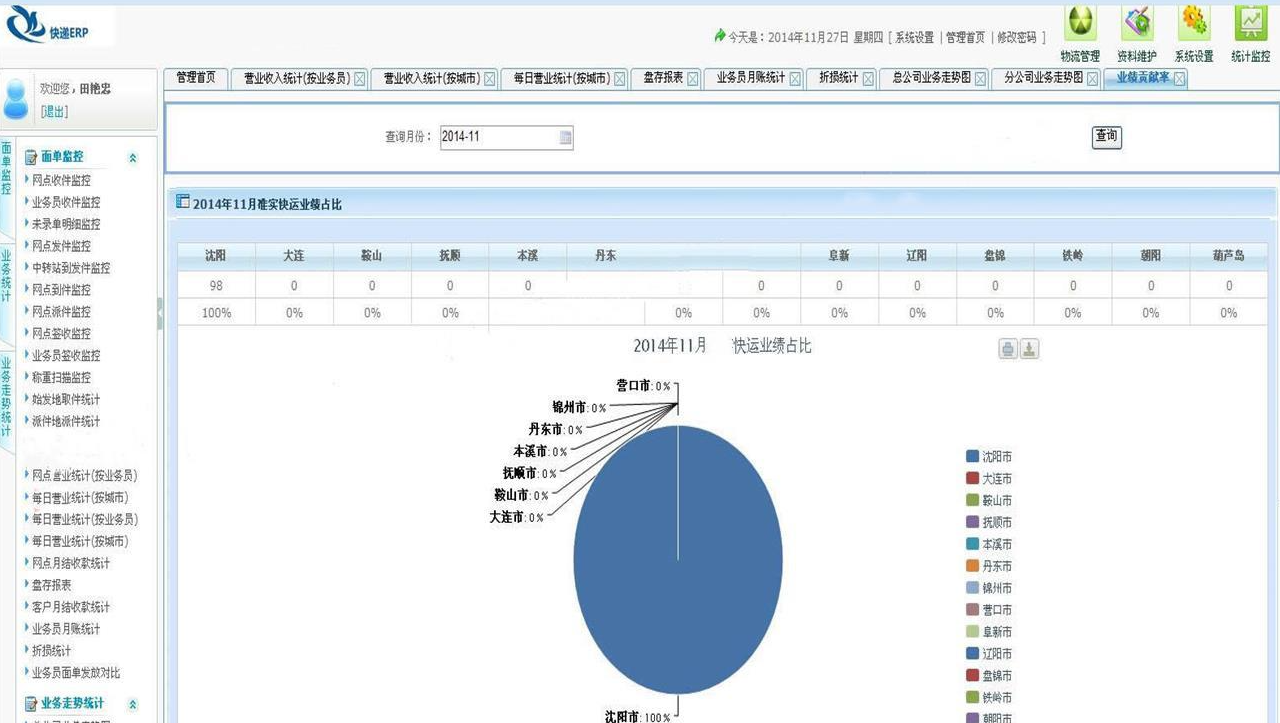1280x723 pixels.
Task: Toggle the 盘锦市 legend swatch
Action: tap(972, 675)
